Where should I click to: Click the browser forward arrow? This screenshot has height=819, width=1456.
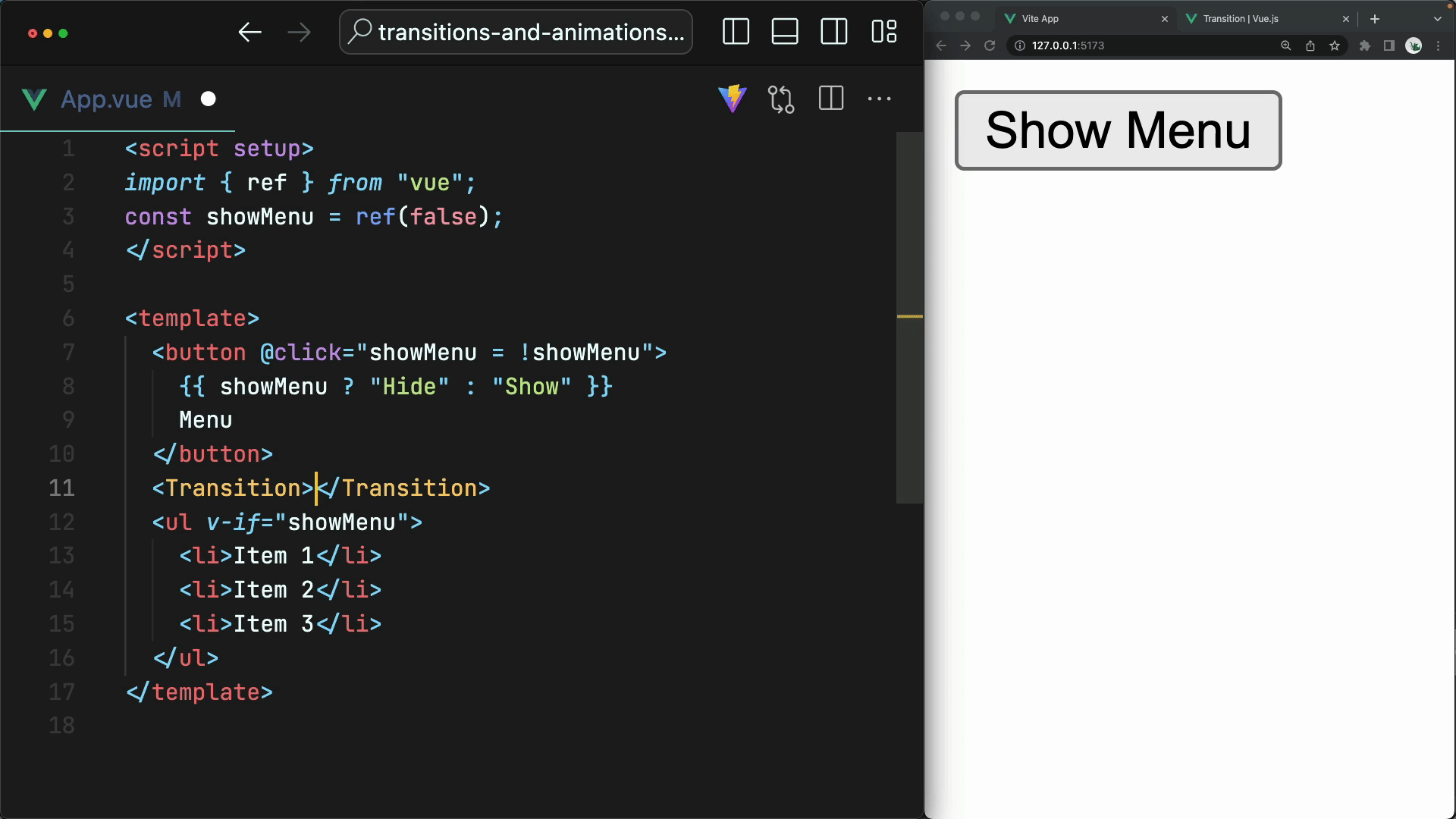coord(965,45)
